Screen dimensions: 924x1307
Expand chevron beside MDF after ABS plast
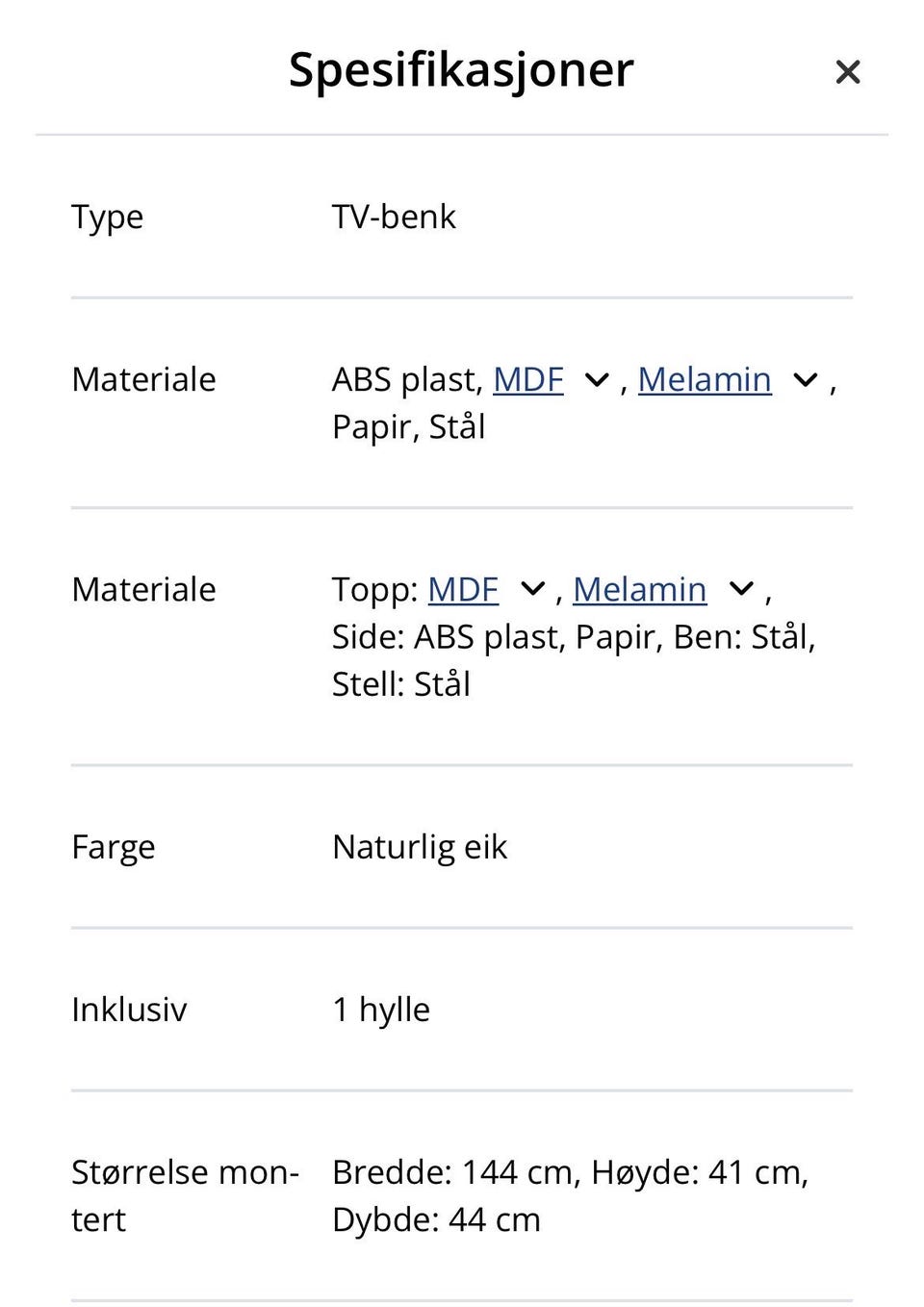pos(597,380)
